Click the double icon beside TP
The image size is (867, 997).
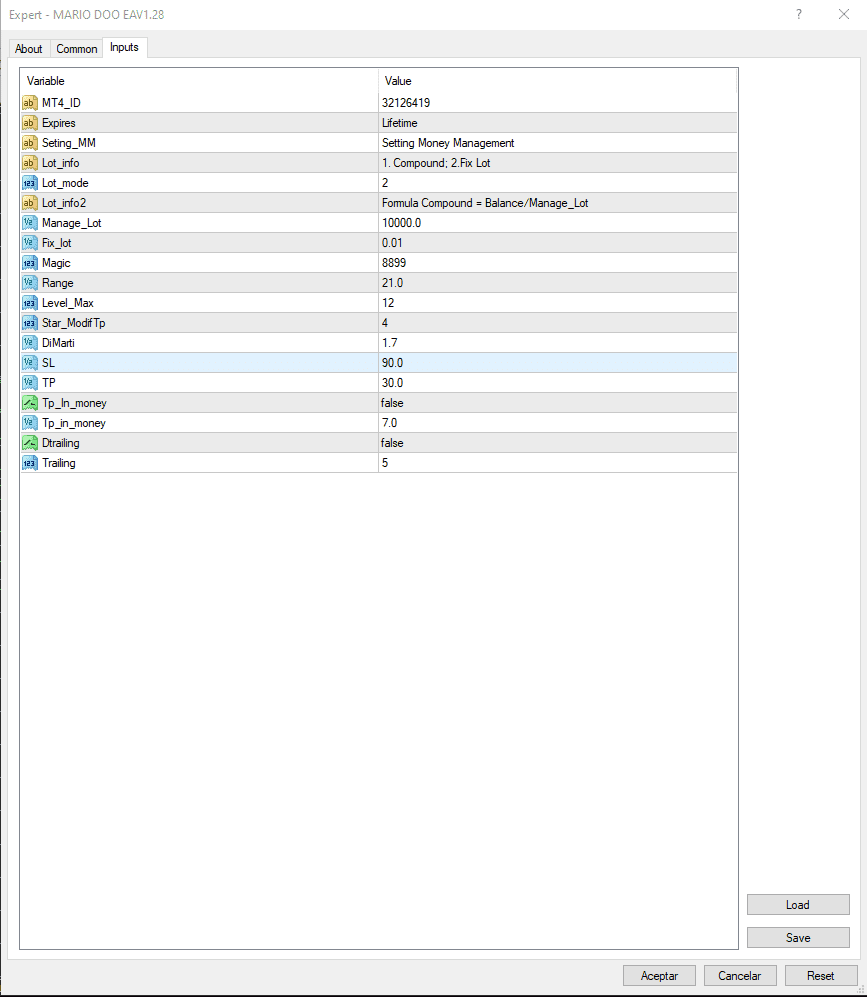30,383
